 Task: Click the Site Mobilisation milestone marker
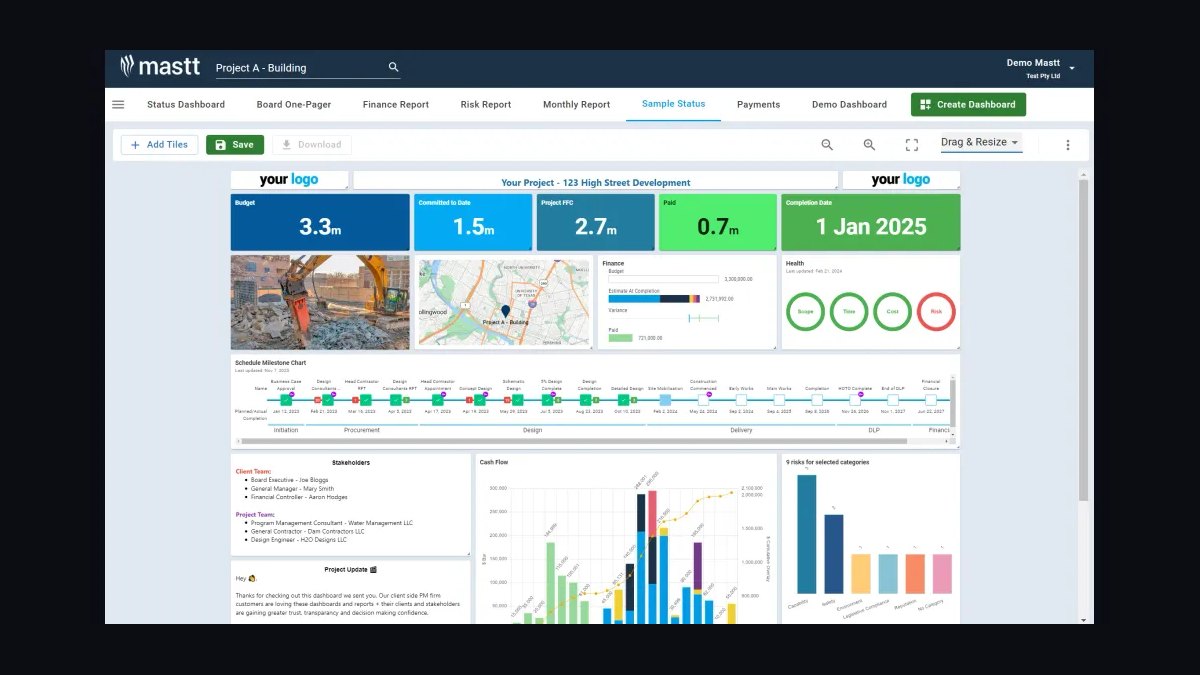tap(665, 400)
